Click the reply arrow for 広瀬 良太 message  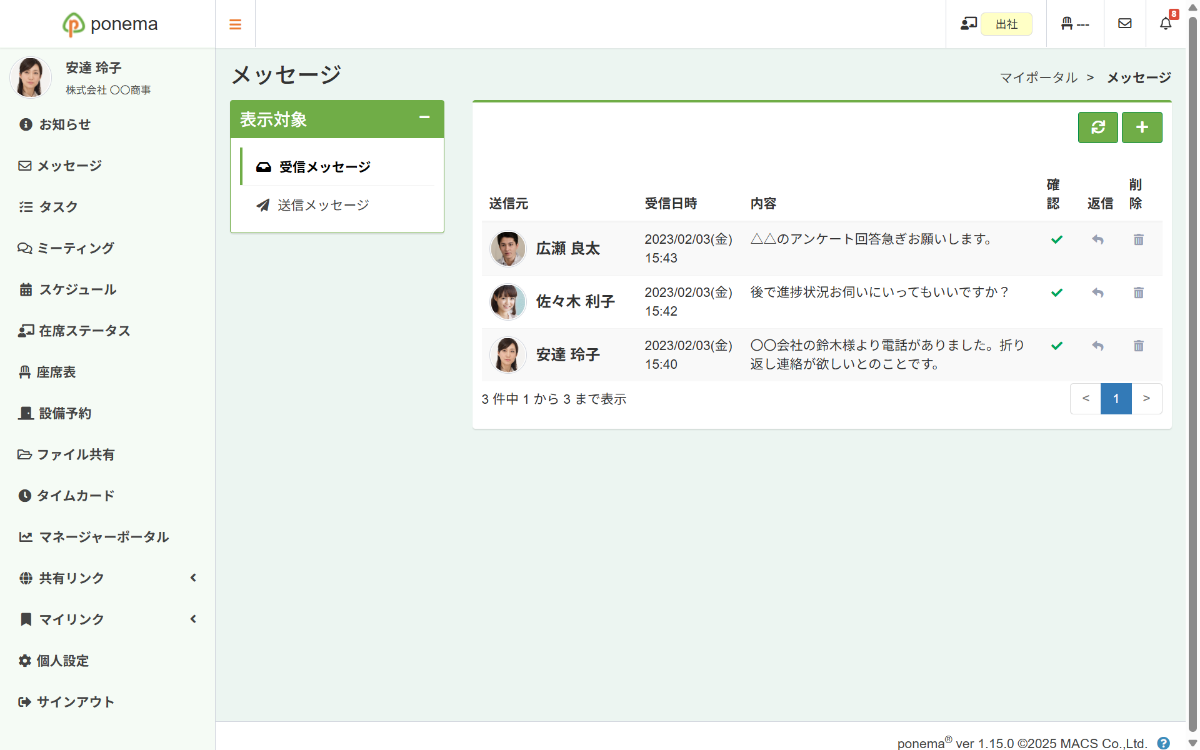click(1098, 239)
